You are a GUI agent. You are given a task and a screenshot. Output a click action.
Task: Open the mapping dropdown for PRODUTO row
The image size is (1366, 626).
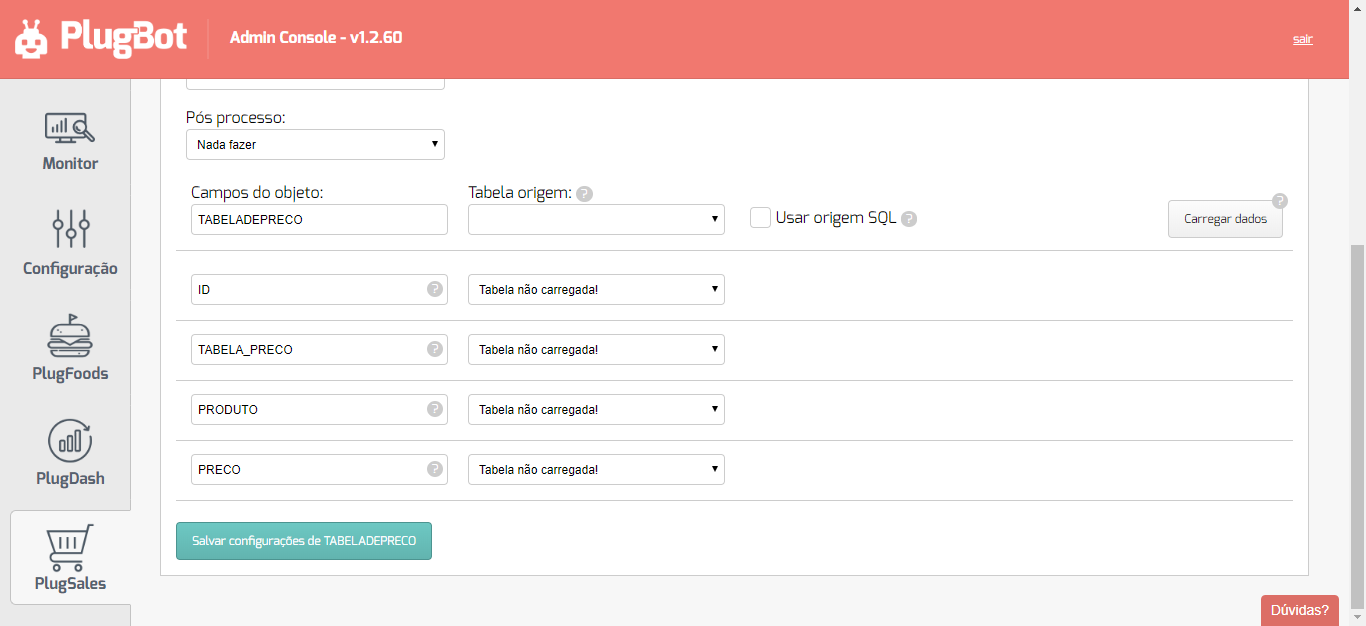tap(596, 409)
